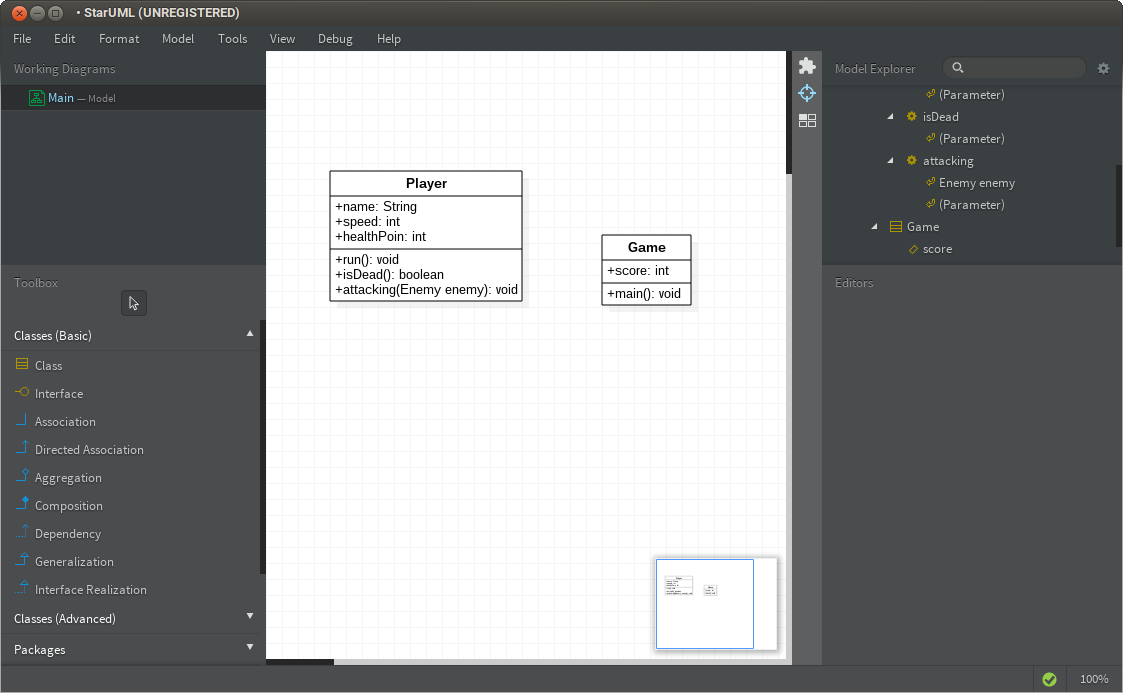Click the crosshair focus icon beside the canvas
This screenshot has height=693, width=1123.
pos(807,92)
